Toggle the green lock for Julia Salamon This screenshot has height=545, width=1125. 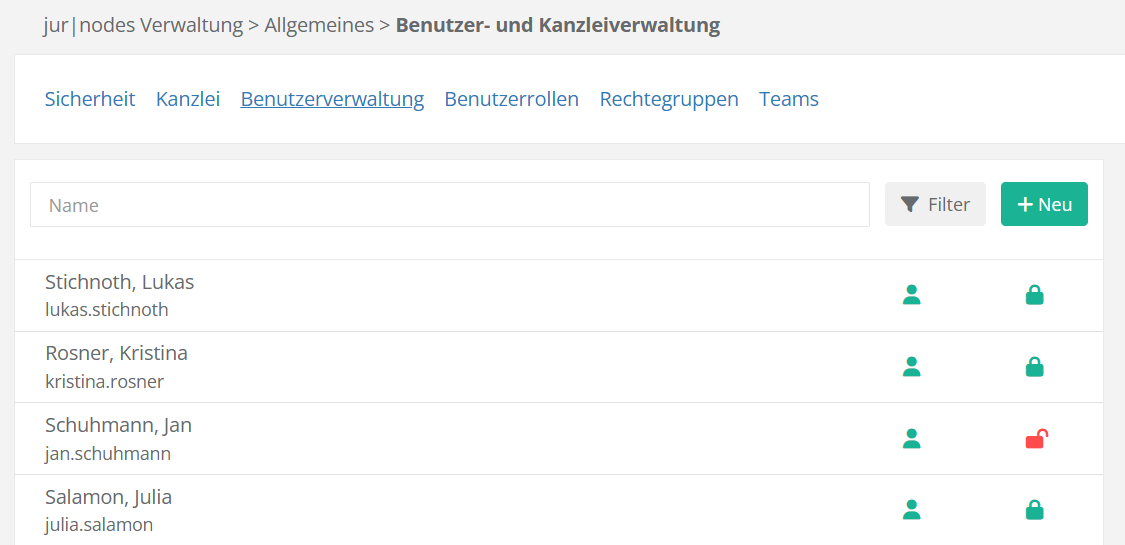tap(1034, 511)
